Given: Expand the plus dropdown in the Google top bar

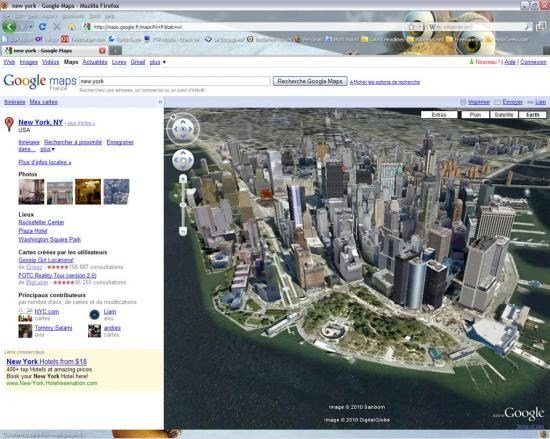Looking at the screenshot, I should pyautogui.click(x=157, y=62).
